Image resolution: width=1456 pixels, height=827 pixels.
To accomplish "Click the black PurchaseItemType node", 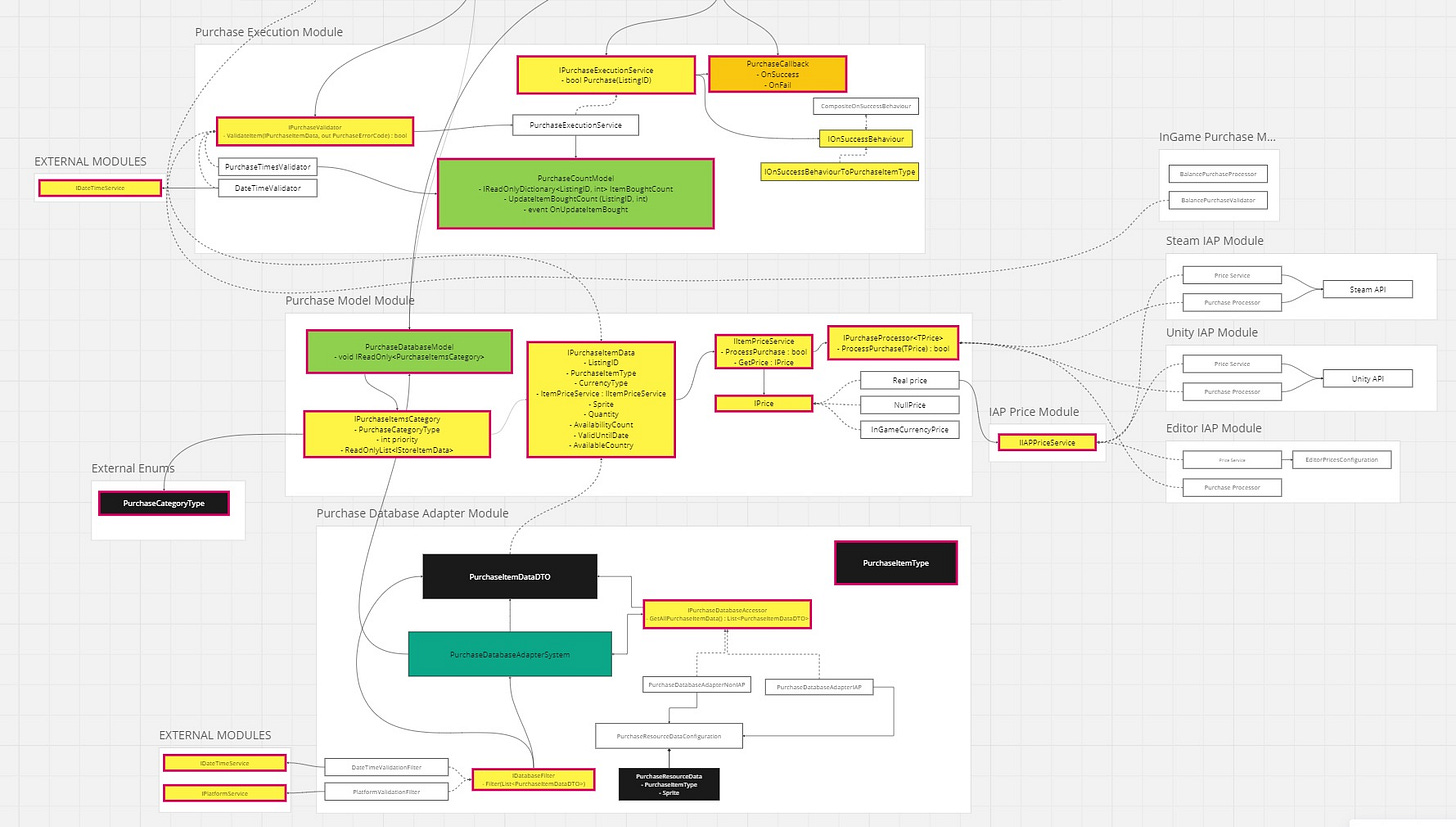I will [895, 563].
